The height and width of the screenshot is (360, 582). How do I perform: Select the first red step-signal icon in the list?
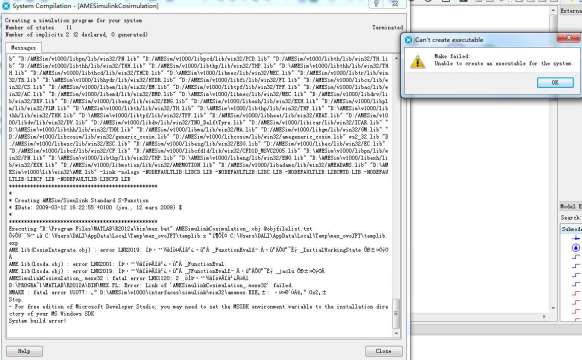click(576, 293)
